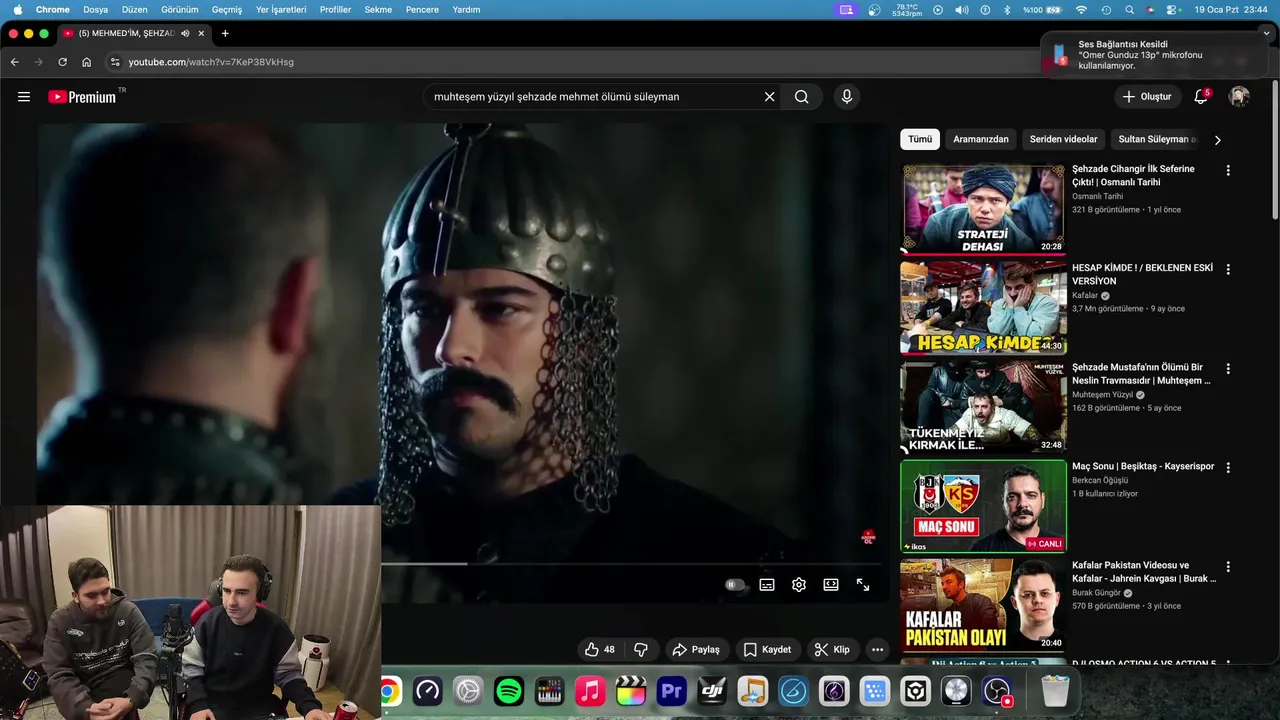This screenshot has height=720, width=1280.
Task: Enter full screen player mode
Action: click(x=863, y=585)
